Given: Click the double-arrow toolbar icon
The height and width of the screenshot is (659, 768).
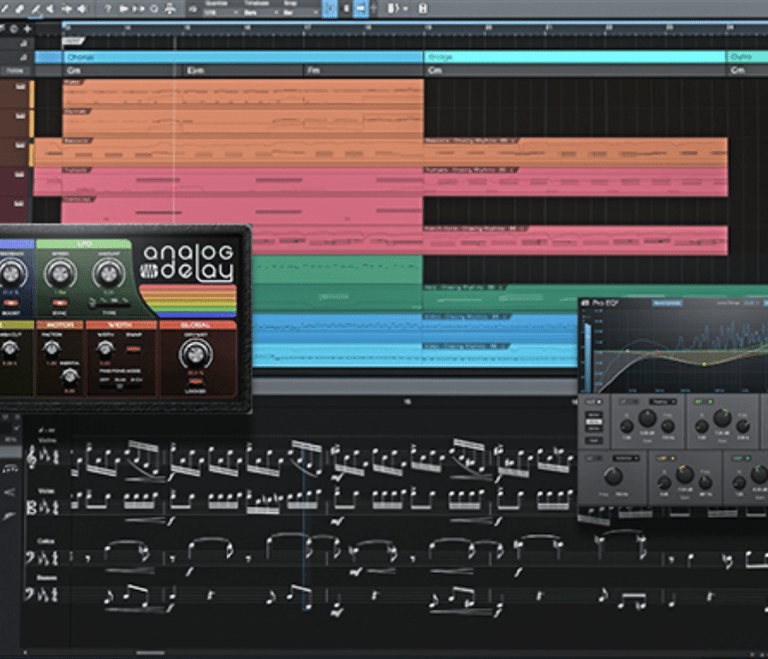Looking at the screenshot, I should (x=139, y=8).
